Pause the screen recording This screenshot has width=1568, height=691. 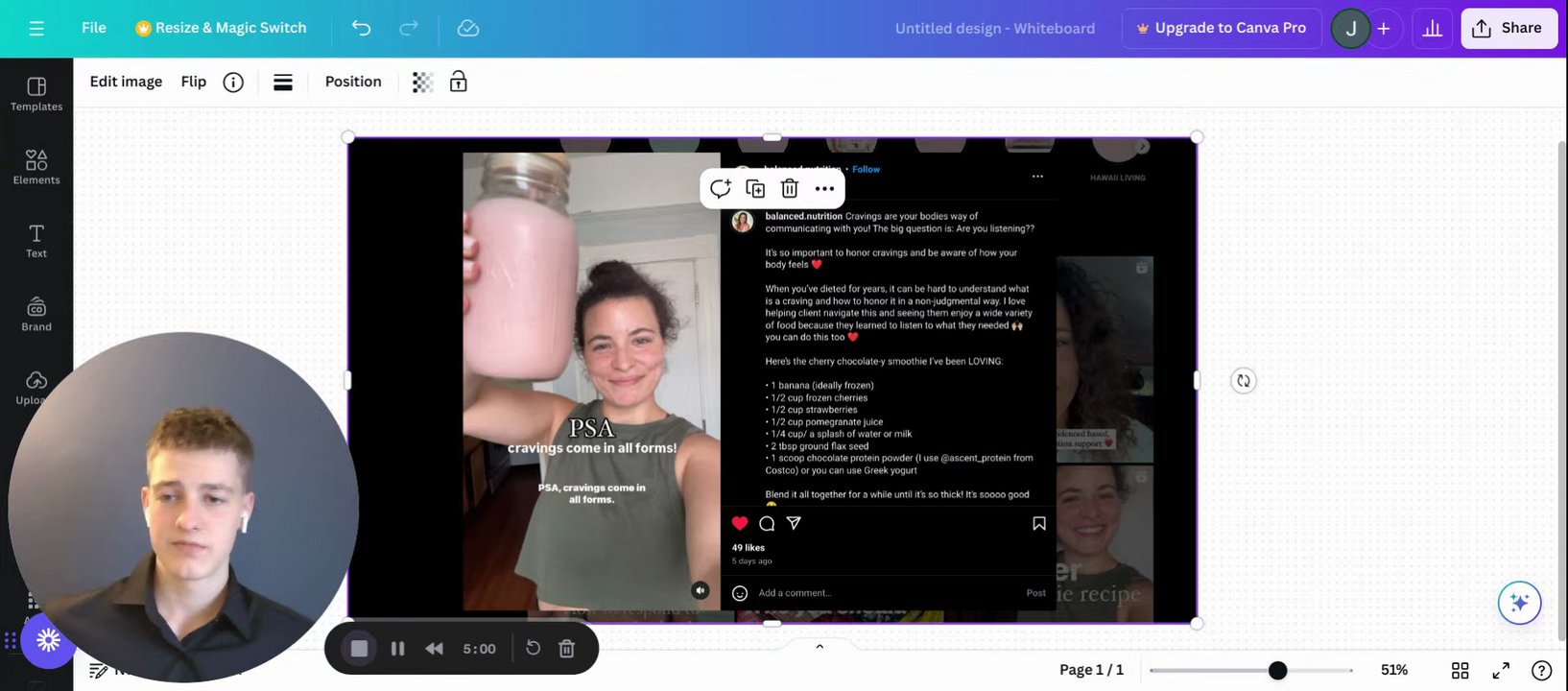point(397,649)
